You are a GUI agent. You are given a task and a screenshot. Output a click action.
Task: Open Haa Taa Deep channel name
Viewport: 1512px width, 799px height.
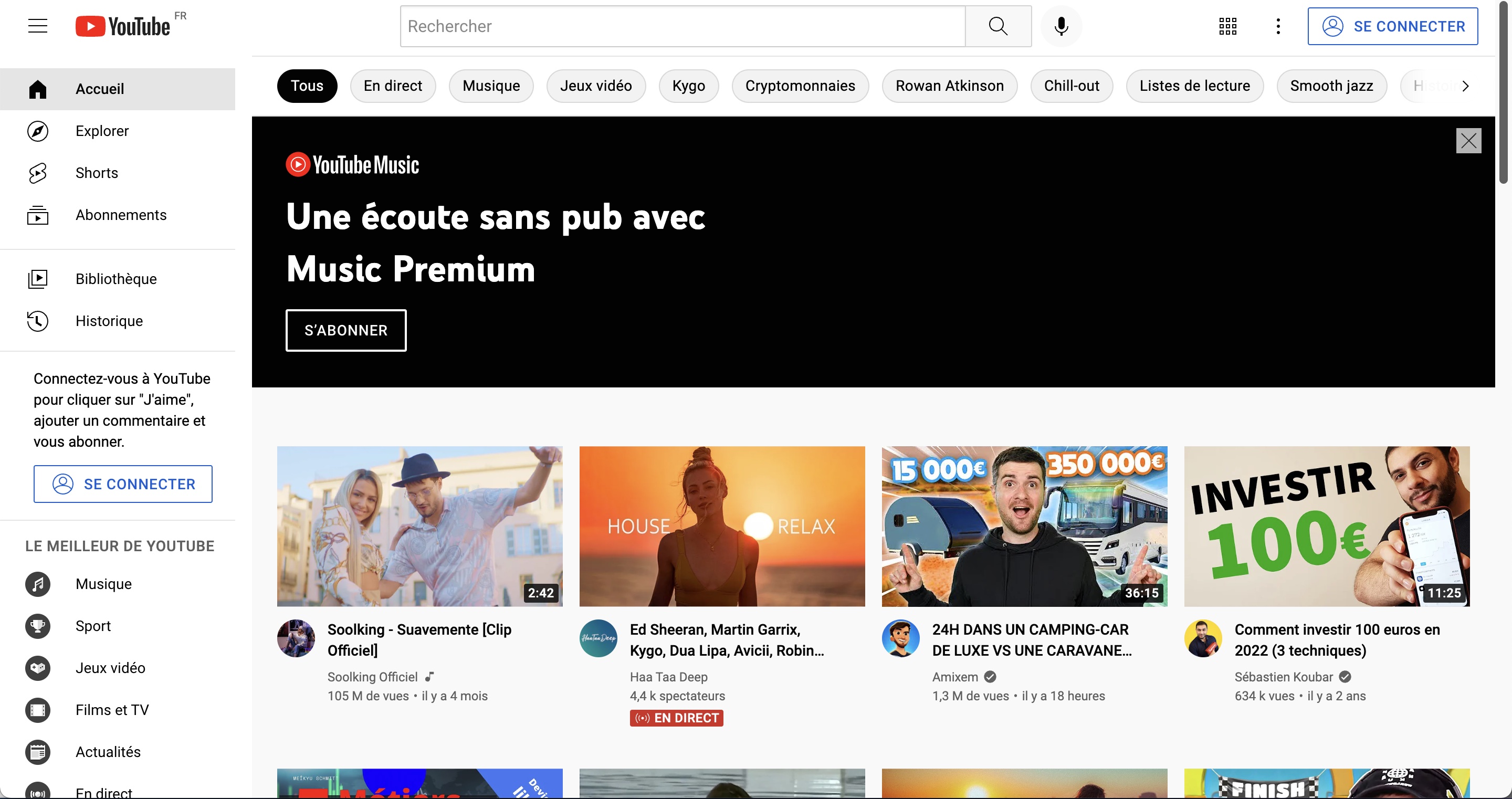coord(668,677)
